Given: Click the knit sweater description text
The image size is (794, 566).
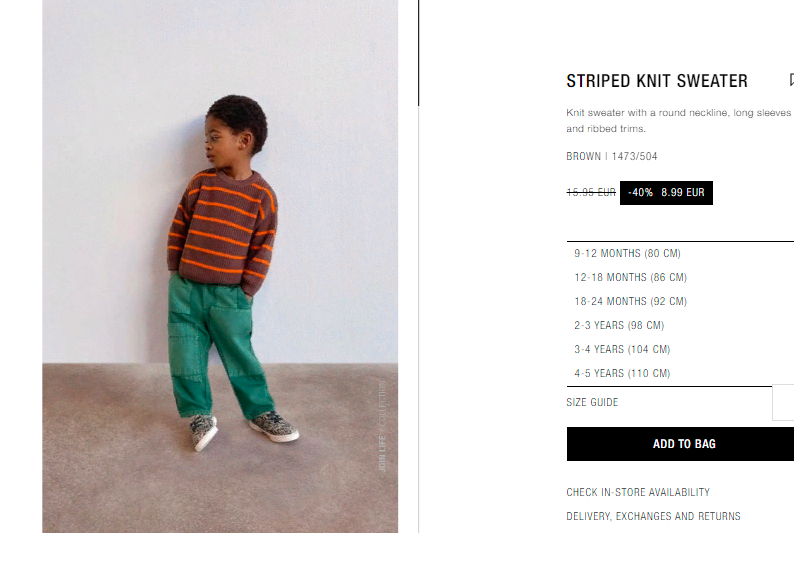Looking at the screenshot, I should [679, 120].
